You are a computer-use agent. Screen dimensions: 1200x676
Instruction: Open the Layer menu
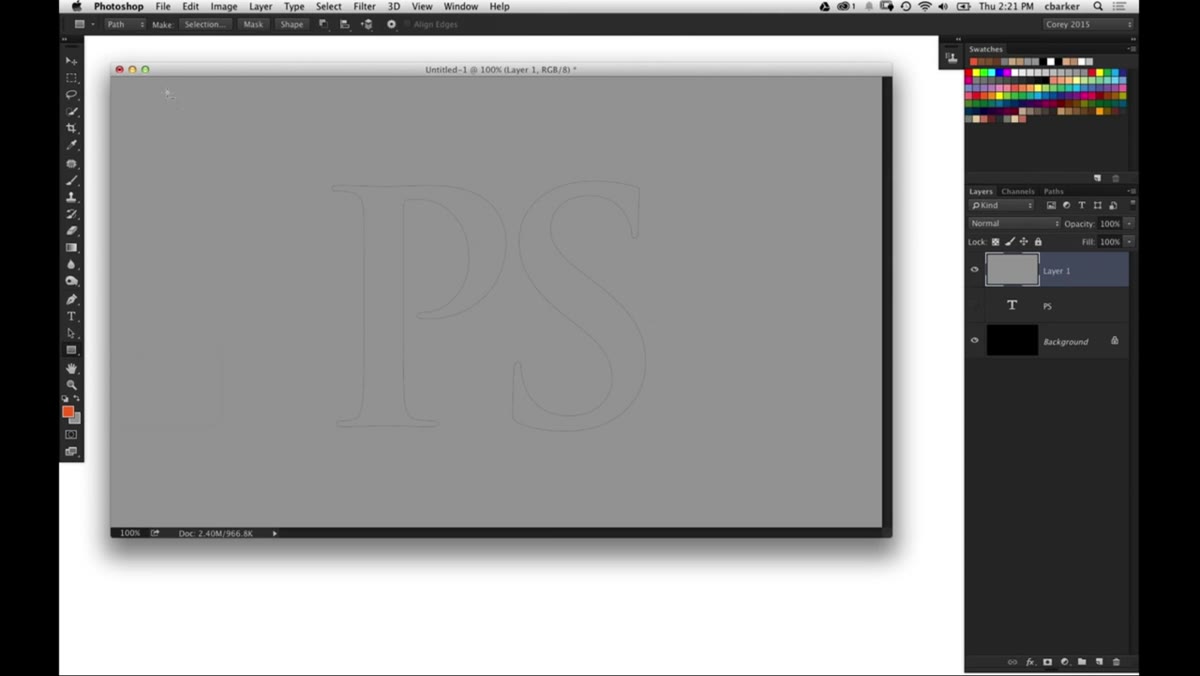click(260, 6)
